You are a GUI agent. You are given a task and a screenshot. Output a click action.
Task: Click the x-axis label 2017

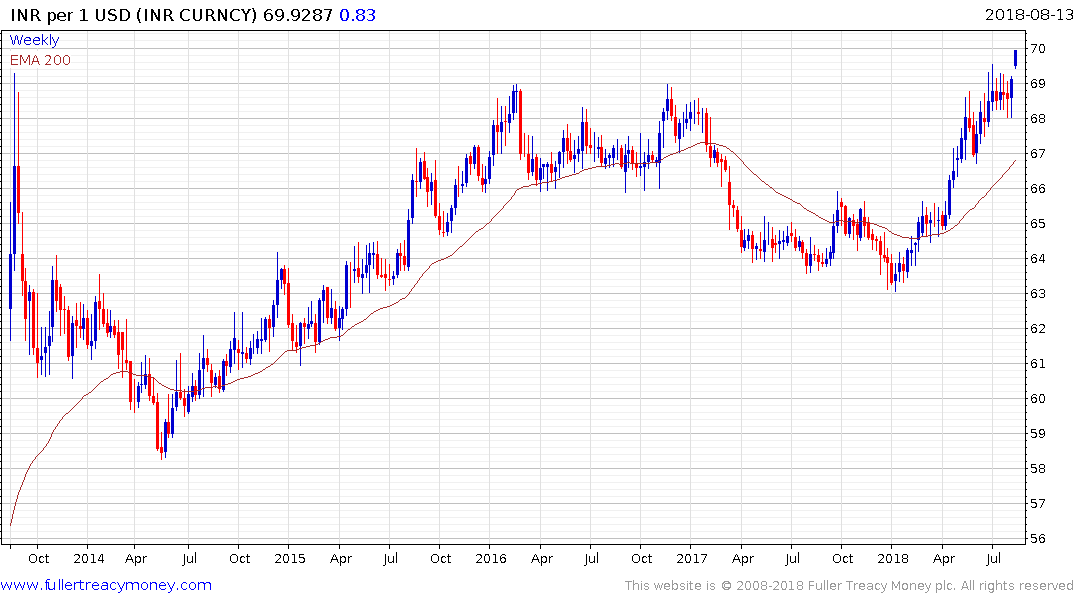click(x=692, y=558)
